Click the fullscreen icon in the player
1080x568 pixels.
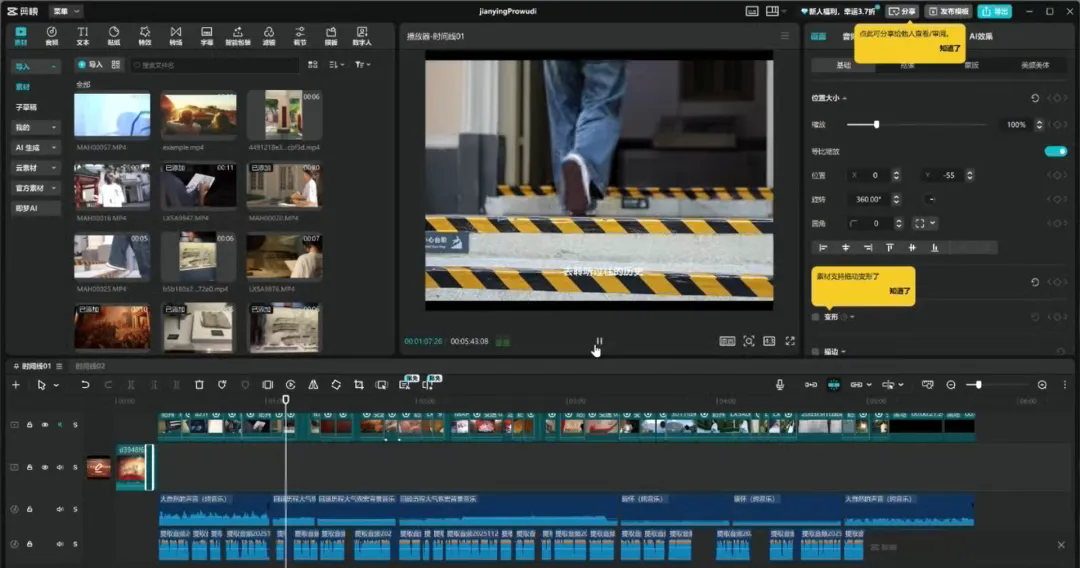(x=790, y=341)
